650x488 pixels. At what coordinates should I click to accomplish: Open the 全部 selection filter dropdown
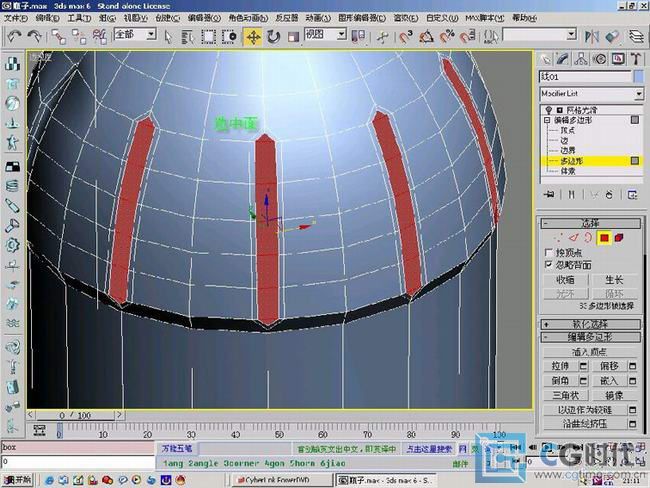pos(151,34)
